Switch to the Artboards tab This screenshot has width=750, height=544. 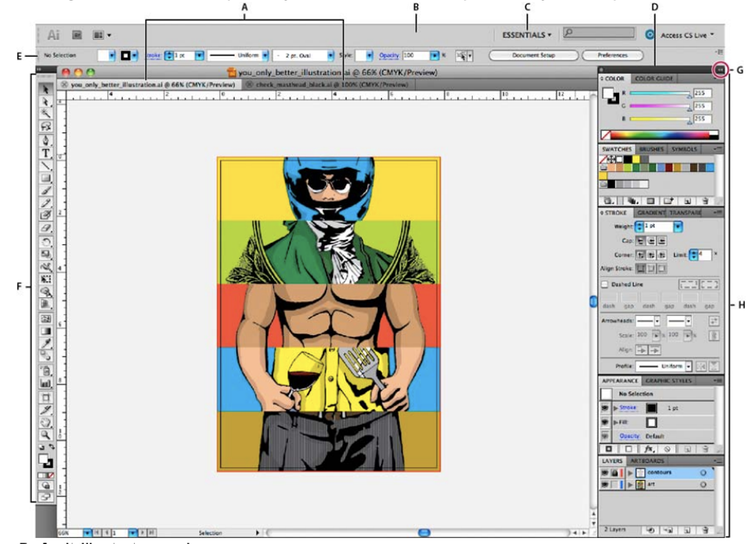[x=647, y=461]
